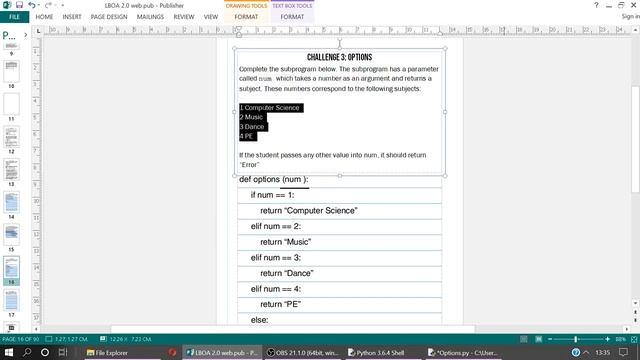Viewport: 640px width, 360px height.
Task: Click the 'elif num == 2:' row
Action: click(340, 227)
